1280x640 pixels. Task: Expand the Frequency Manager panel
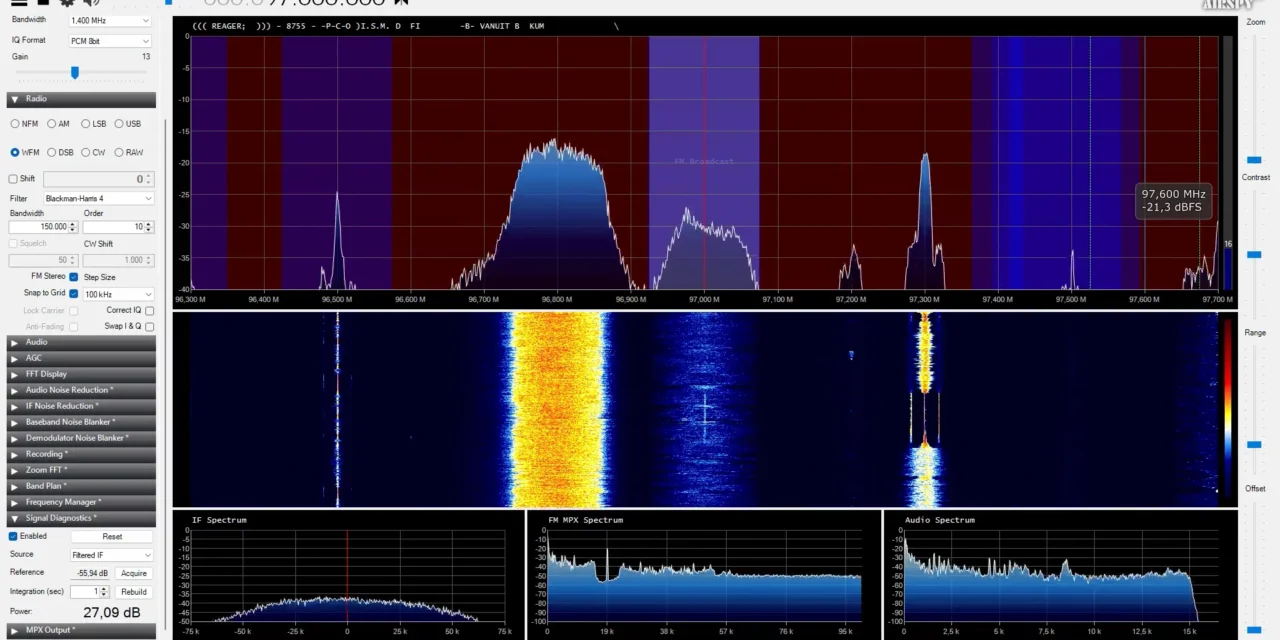(x=81, y=502)
